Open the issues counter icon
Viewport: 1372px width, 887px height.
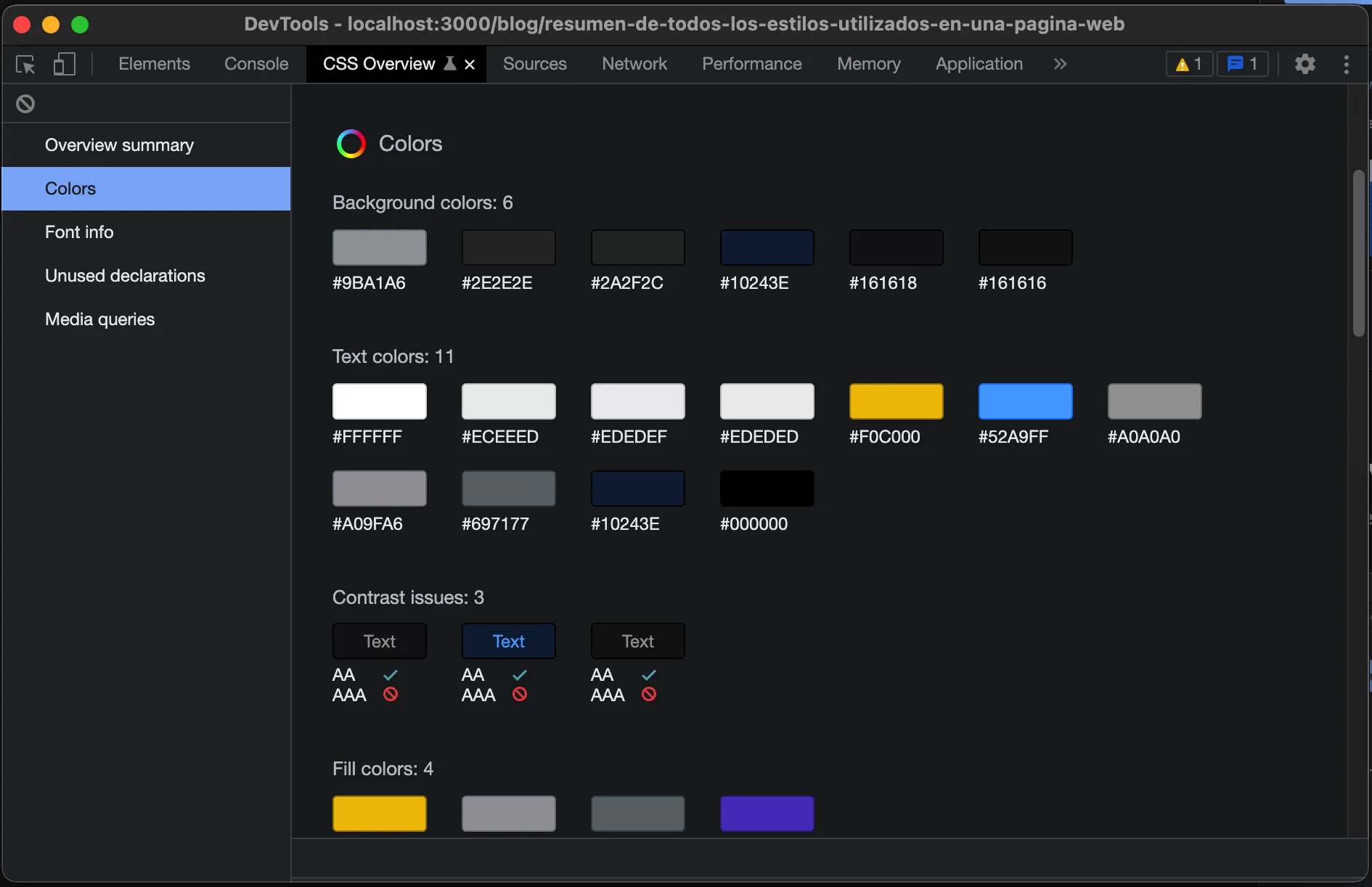(1243, 64)
